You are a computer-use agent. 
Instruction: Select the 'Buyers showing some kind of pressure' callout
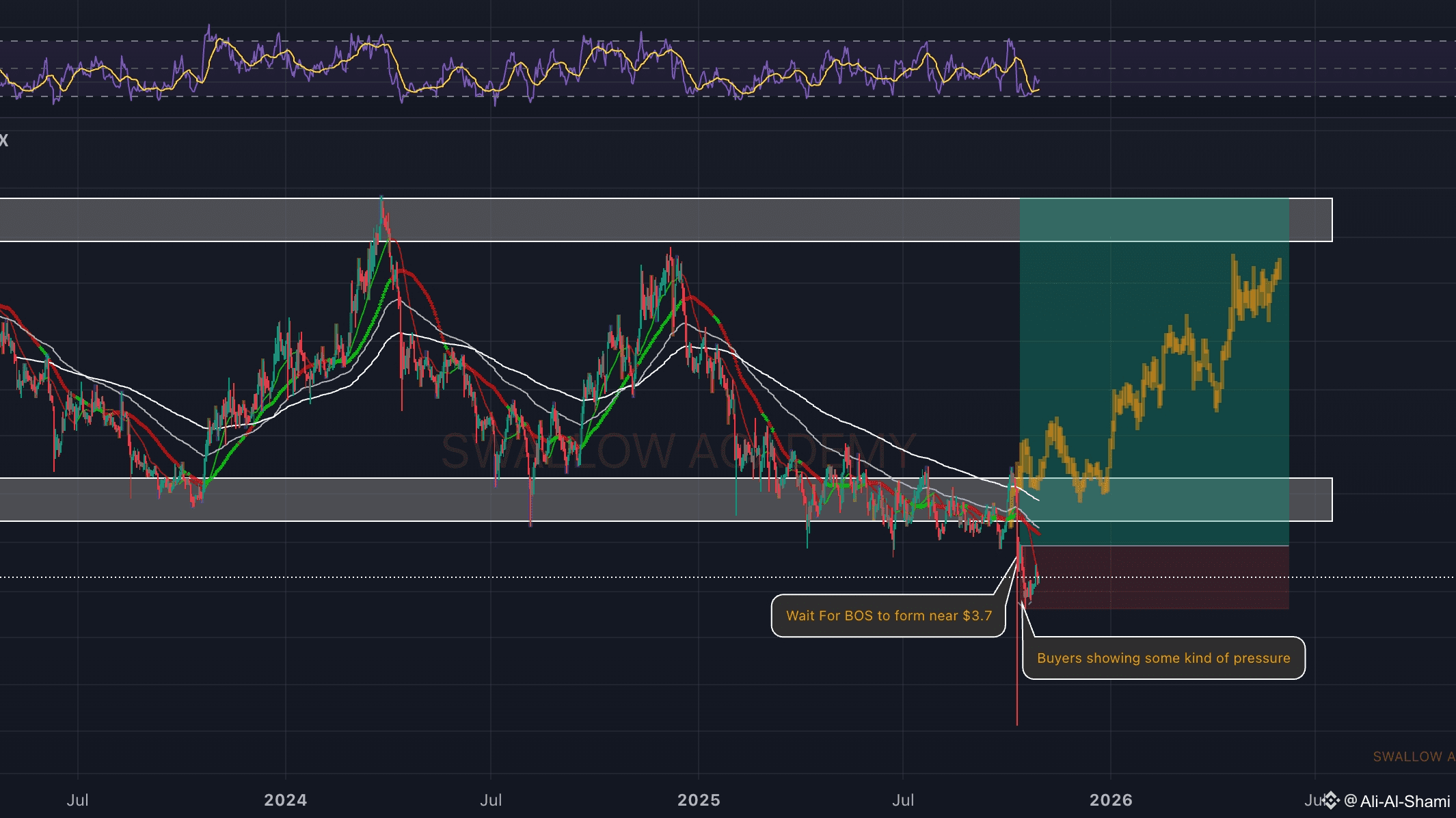tap(1163, 658)
